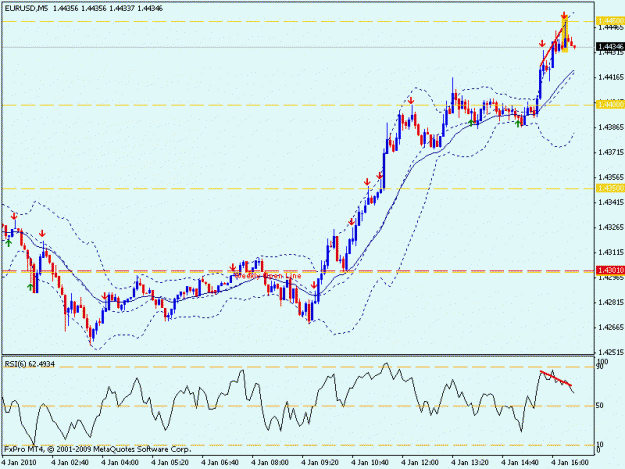
Task: Select the red divergence trendline on the RSI
Action: (556, 378)
